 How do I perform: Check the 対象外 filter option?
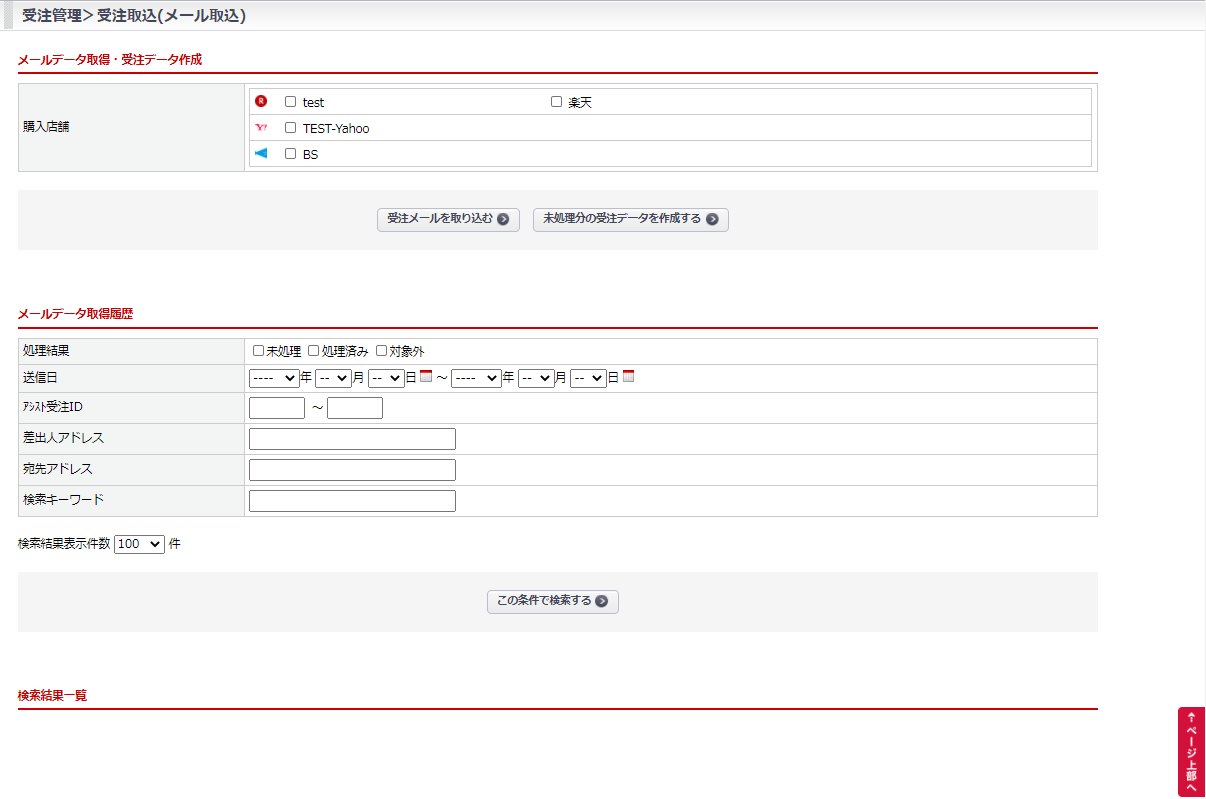(382, 351)
